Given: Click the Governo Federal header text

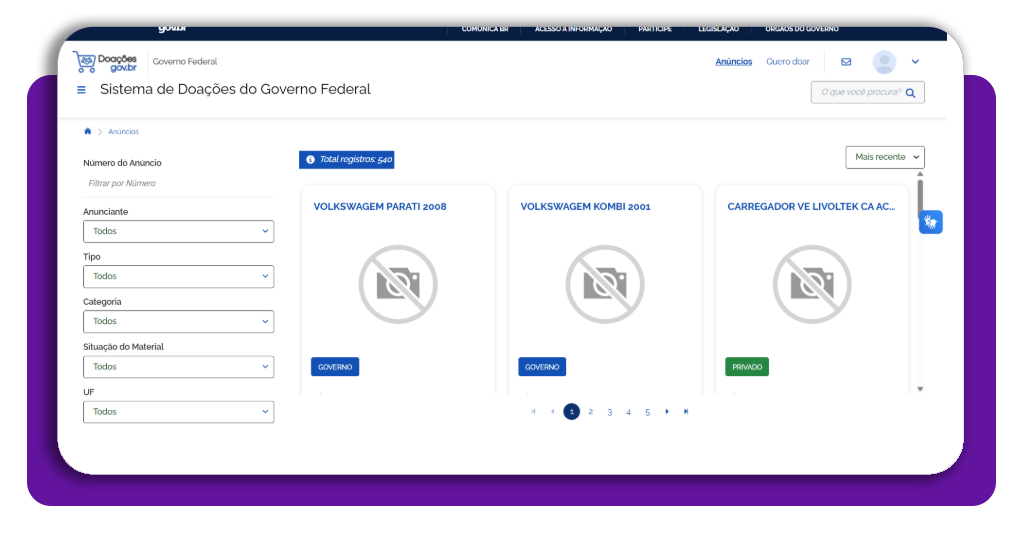Looking at the screenshot, I should tap(185, 62).
